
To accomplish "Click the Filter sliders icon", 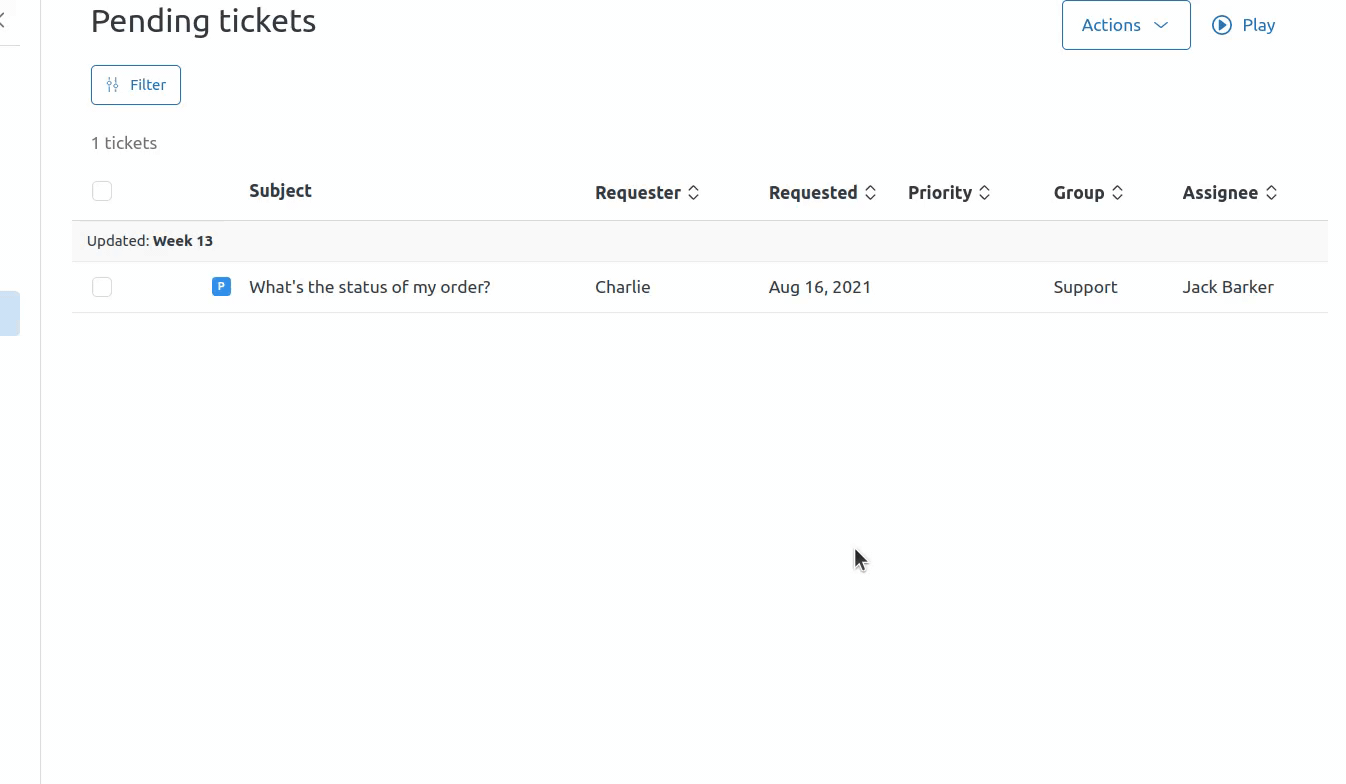I will coord(113,85).
